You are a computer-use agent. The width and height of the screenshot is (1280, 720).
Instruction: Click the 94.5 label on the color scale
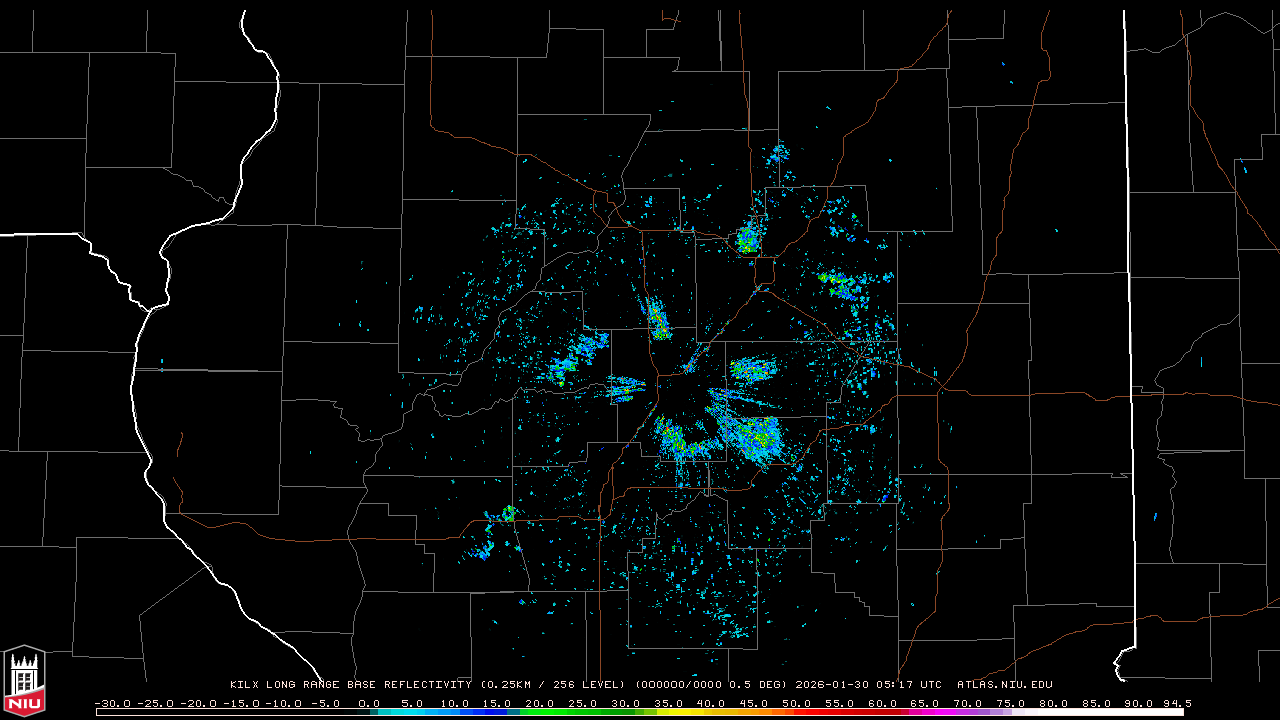click(x=1176, y=703)
